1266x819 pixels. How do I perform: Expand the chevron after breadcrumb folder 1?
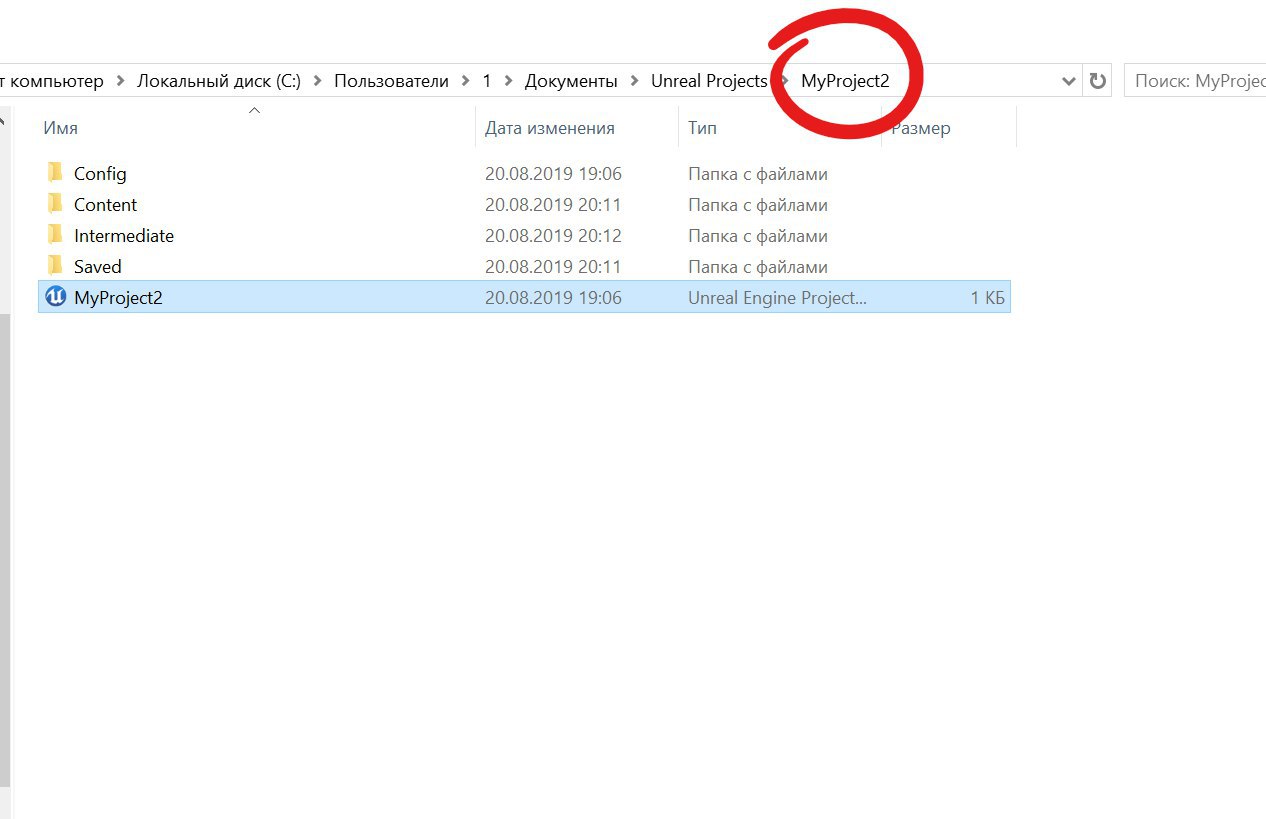pos(508,81)
